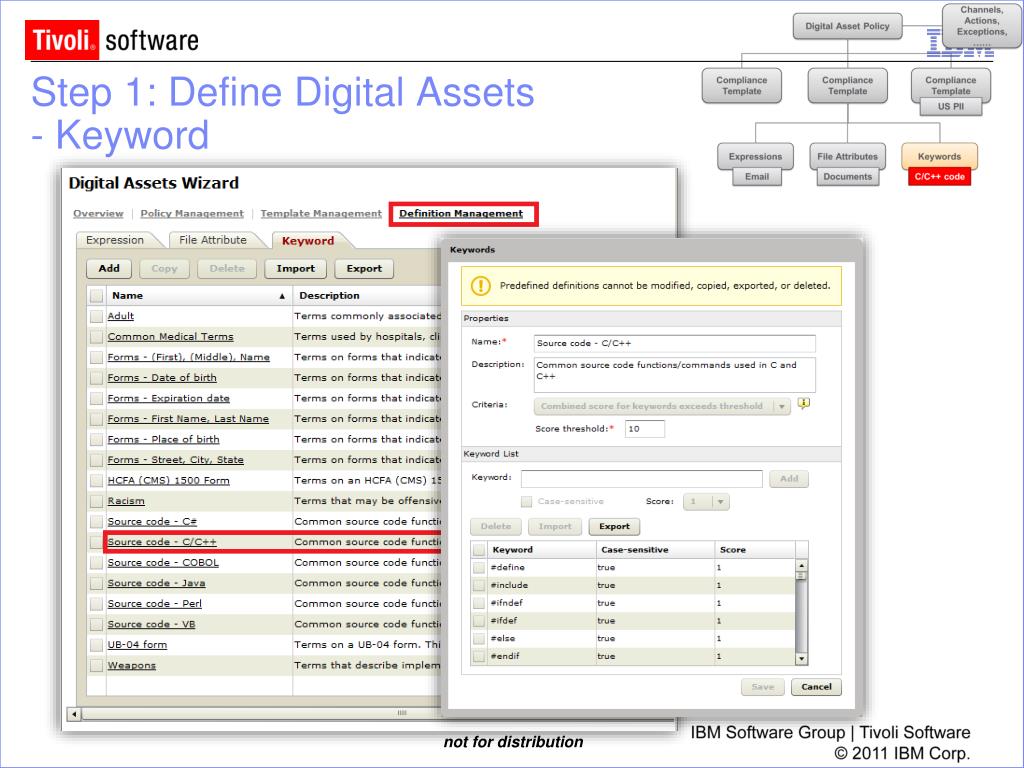1024x768 pixels.
Task: Click the keyword list scroll up arrow
Action: click(801, 566)
